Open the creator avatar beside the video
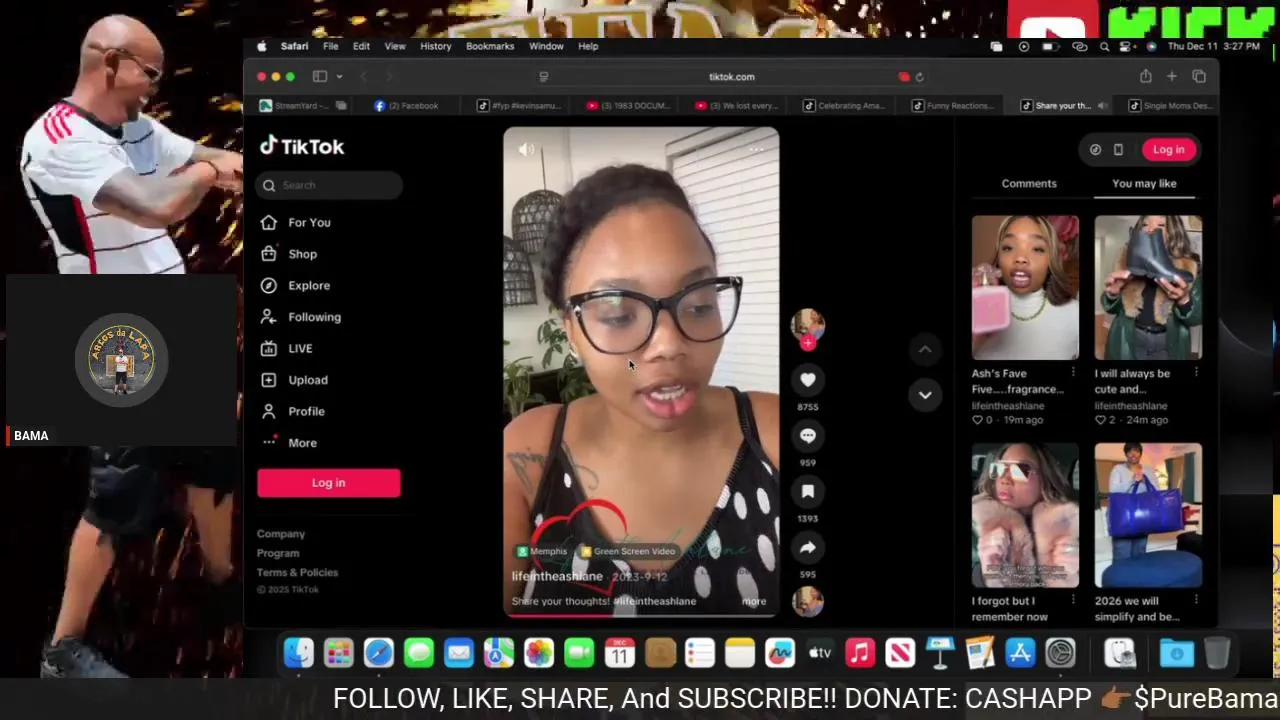1280x720 pixels. click(808, 324)
